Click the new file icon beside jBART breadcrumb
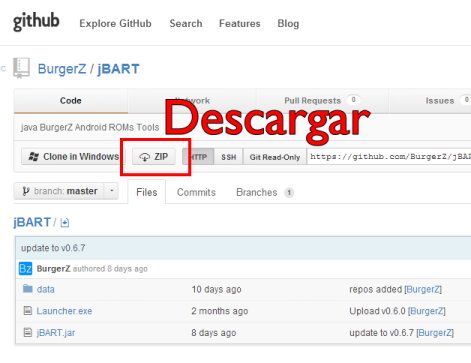 65,223
